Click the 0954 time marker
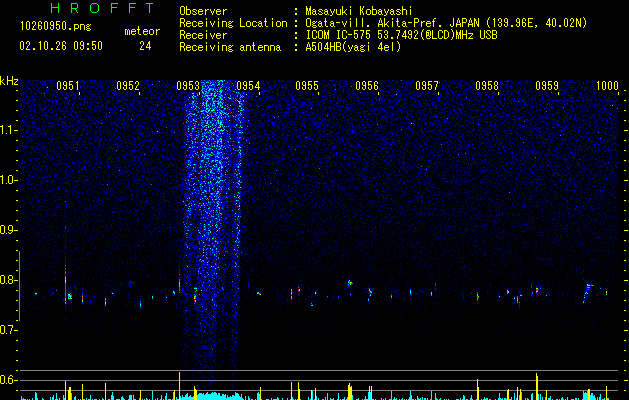Screen dimensions: 629x400 coord(248,86)
